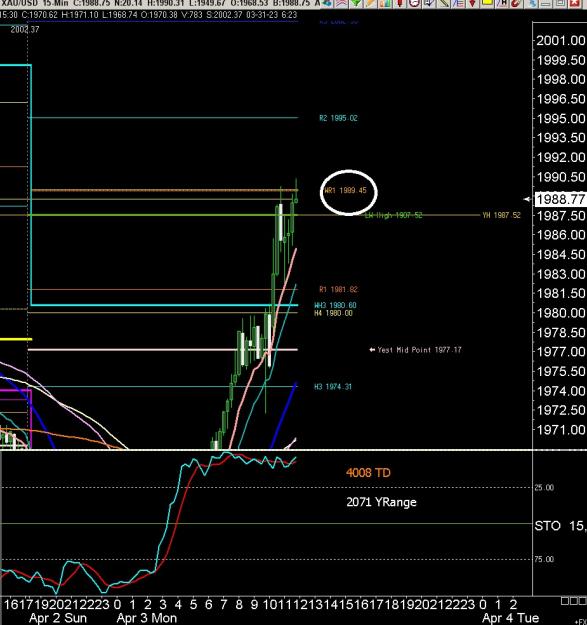This screenshot has width=587, height=625.
Task: Click the H3 1974.31 level label
Action: coord(333,387)
